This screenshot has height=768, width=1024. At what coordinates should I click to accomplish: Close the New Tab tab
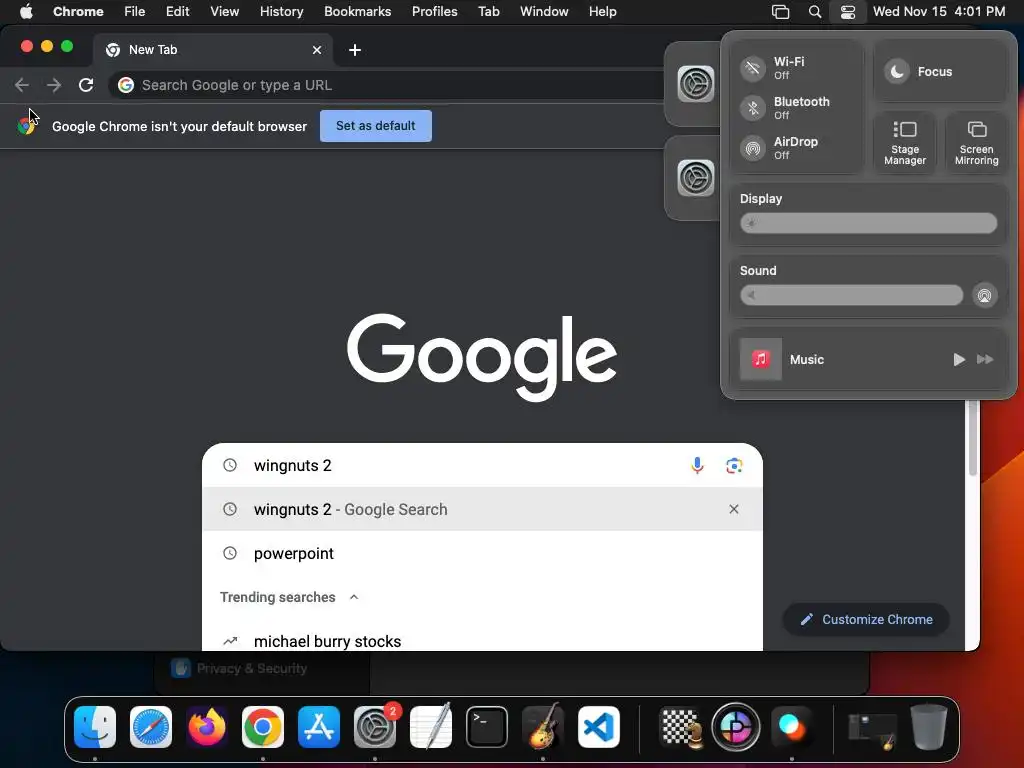pos(317,50)
